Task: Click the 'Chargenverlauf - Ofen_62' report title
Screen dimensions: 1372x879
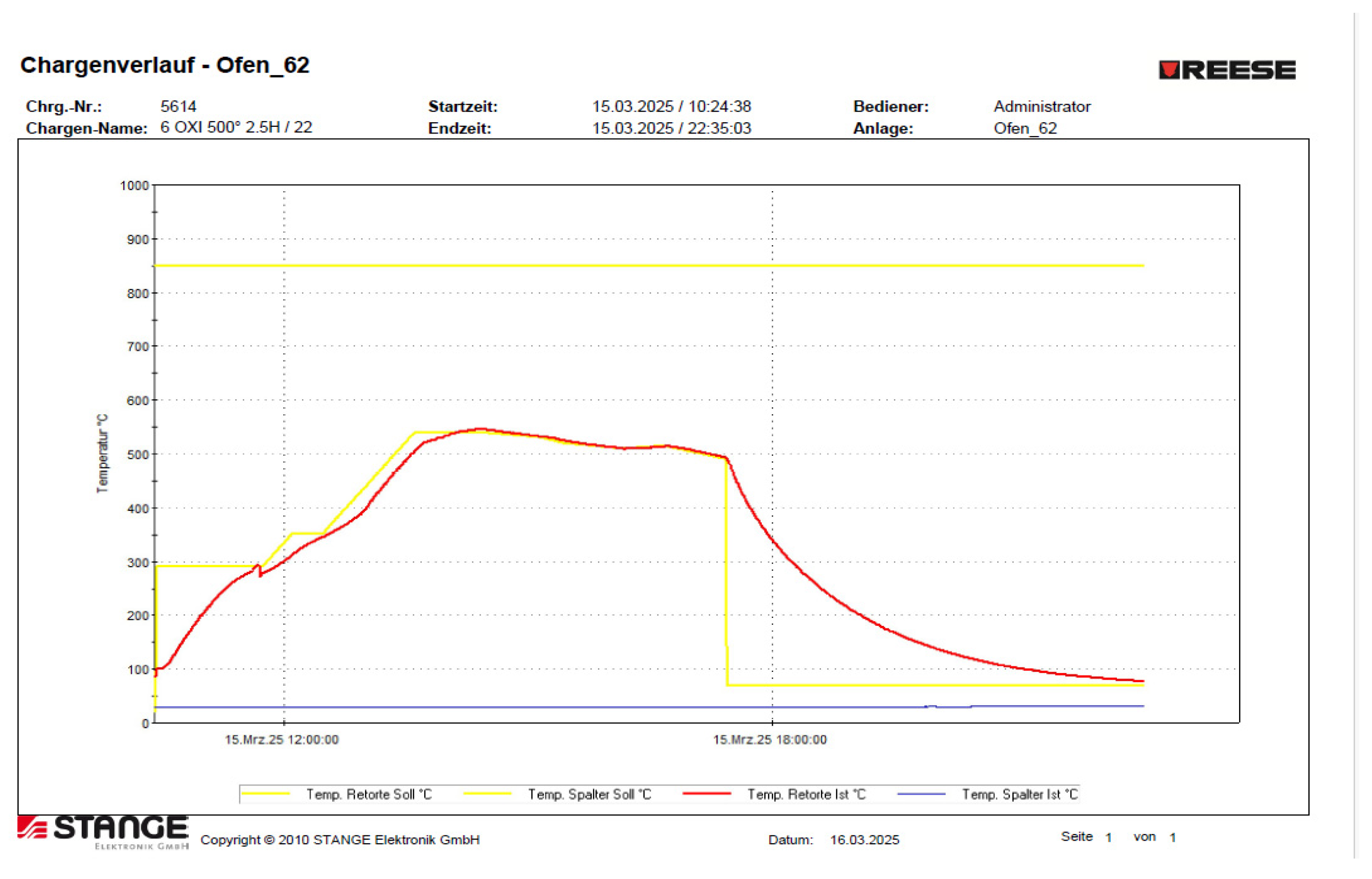Action: tap(164, 65)
